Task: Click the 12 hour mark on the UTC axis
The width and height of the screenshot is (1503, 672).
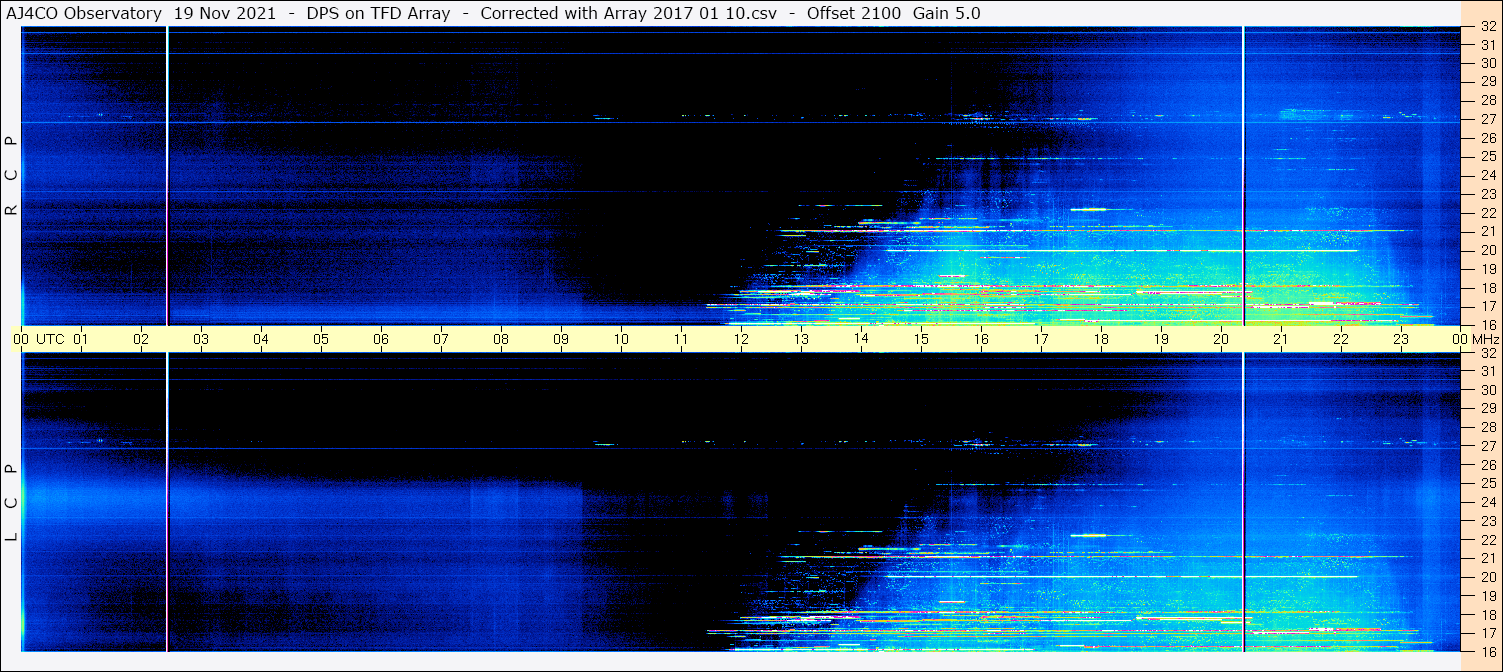Action: (x=741, y=339)
